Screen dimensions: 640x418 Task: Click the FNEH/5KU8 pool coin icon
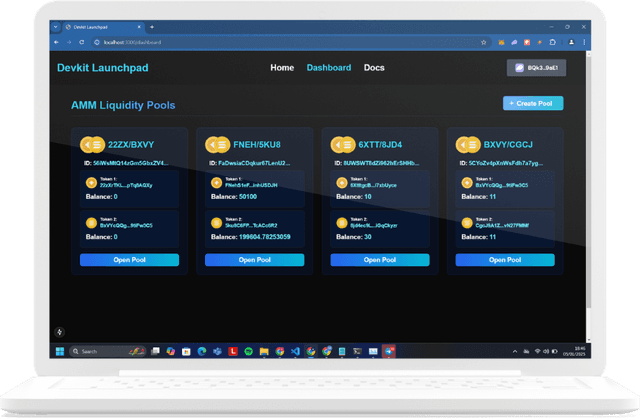[x=218, y=145]
